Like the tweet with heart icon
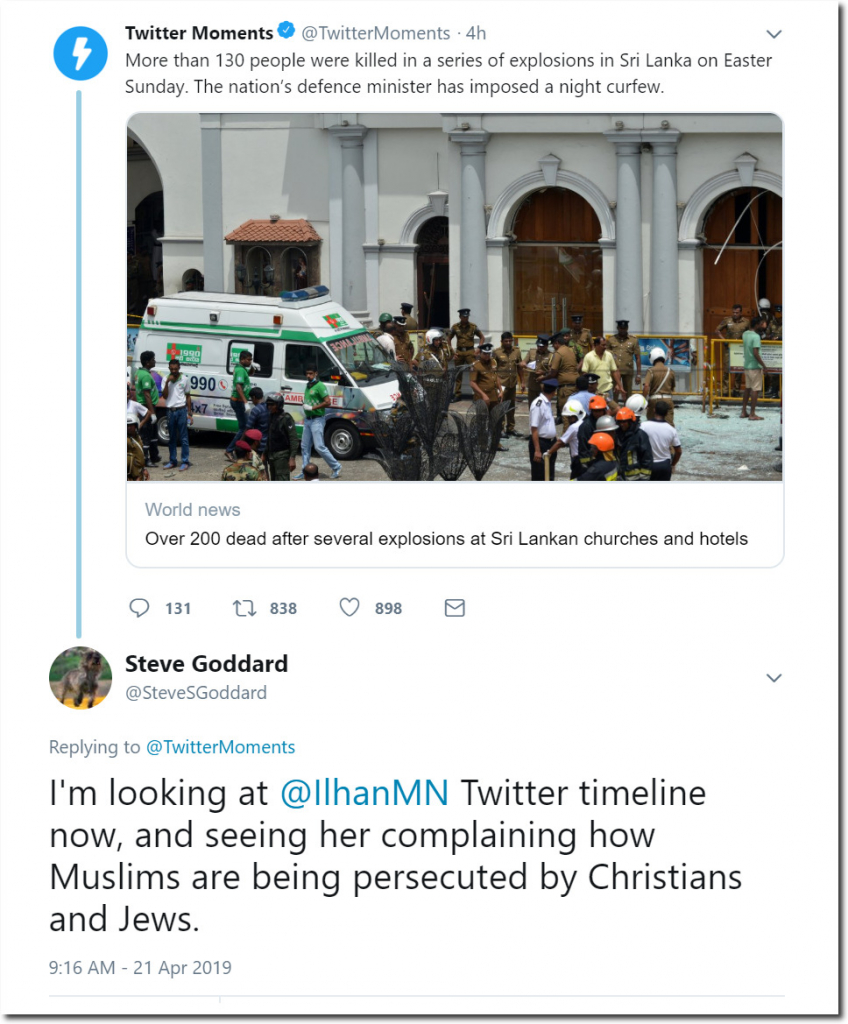 [x=349, y=607]
